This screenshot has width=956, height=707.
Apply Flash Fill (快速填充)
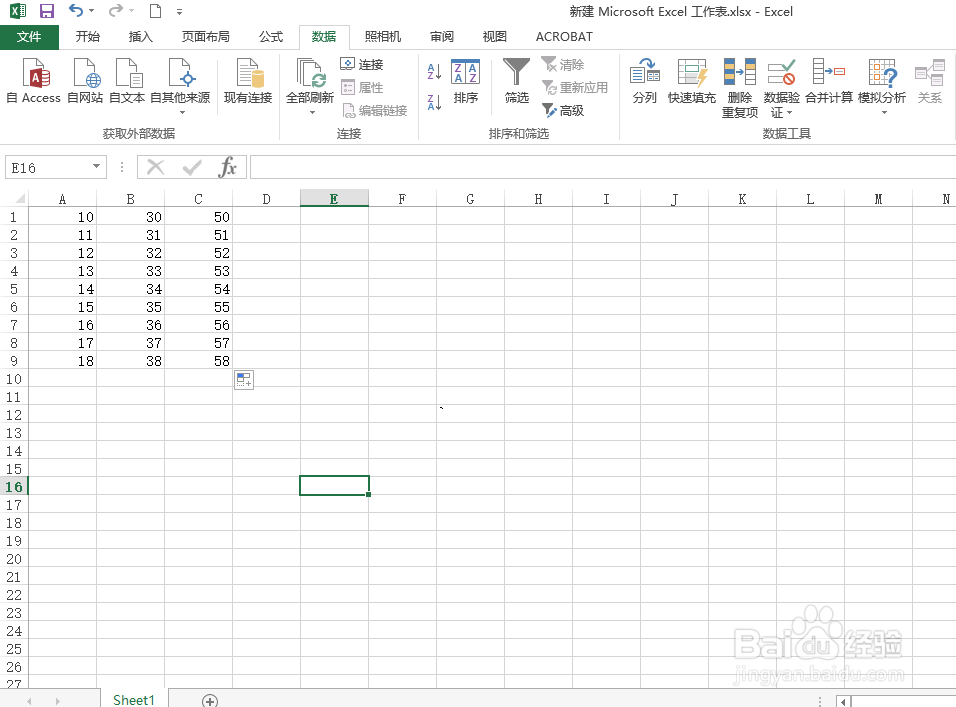pos(691,81)
